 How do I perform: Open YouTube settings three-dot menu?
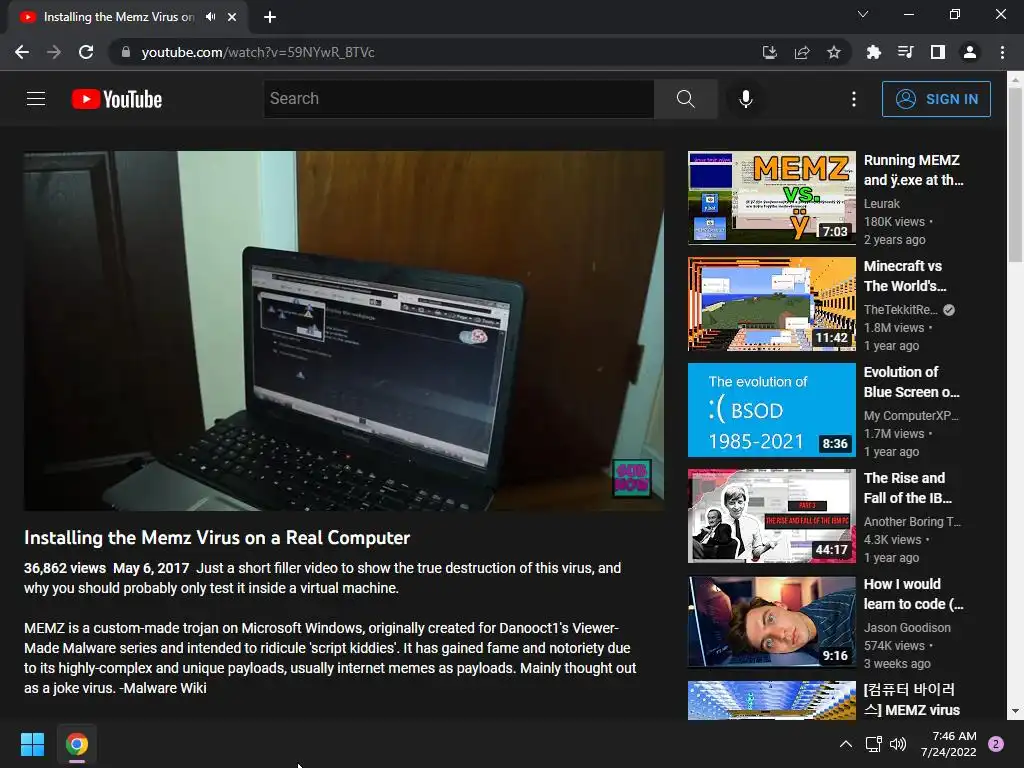[854, 99]
